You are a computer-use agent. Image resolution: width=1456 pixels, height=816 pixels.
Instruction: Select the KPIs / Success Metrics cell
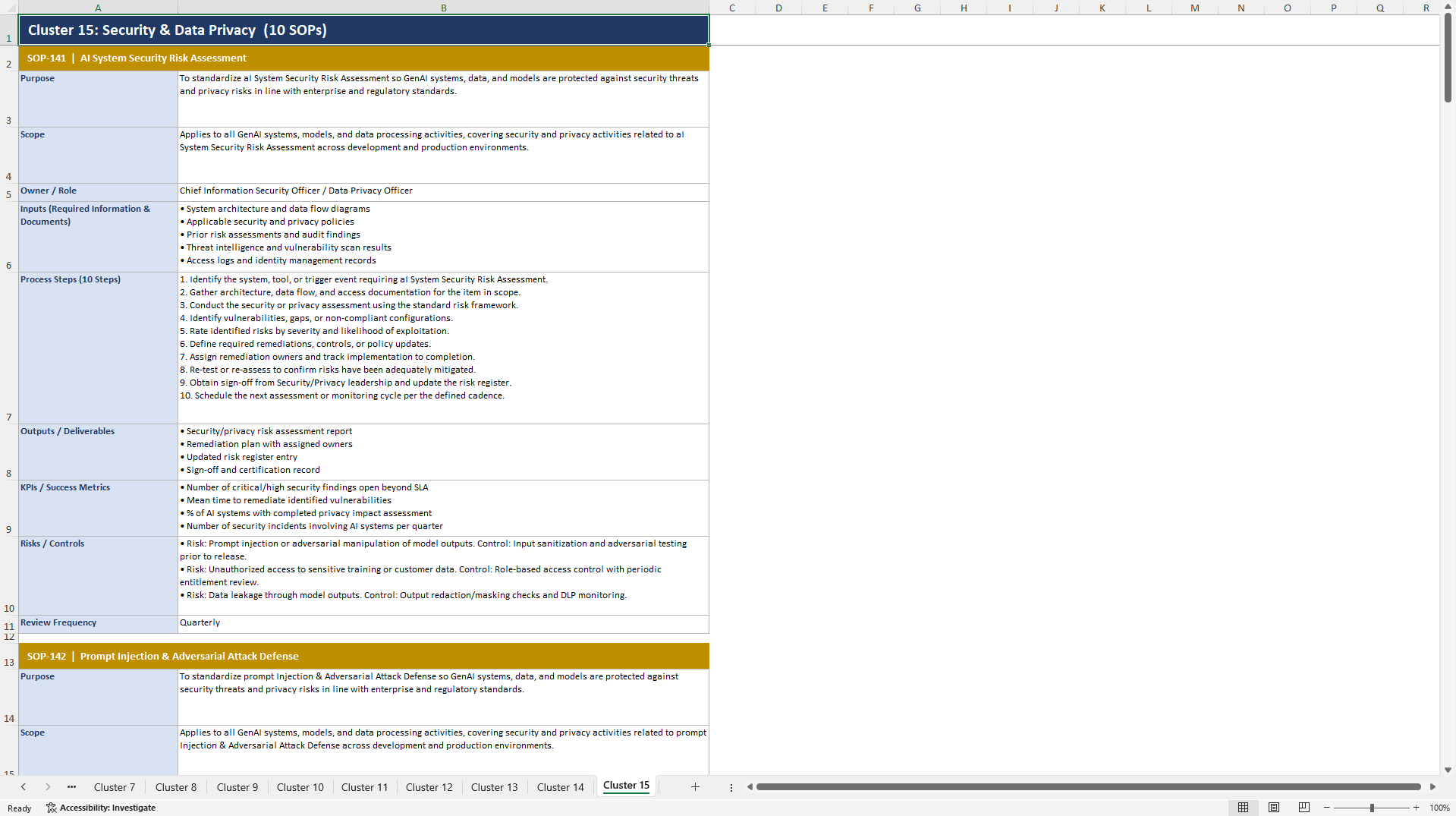(98, 508)
